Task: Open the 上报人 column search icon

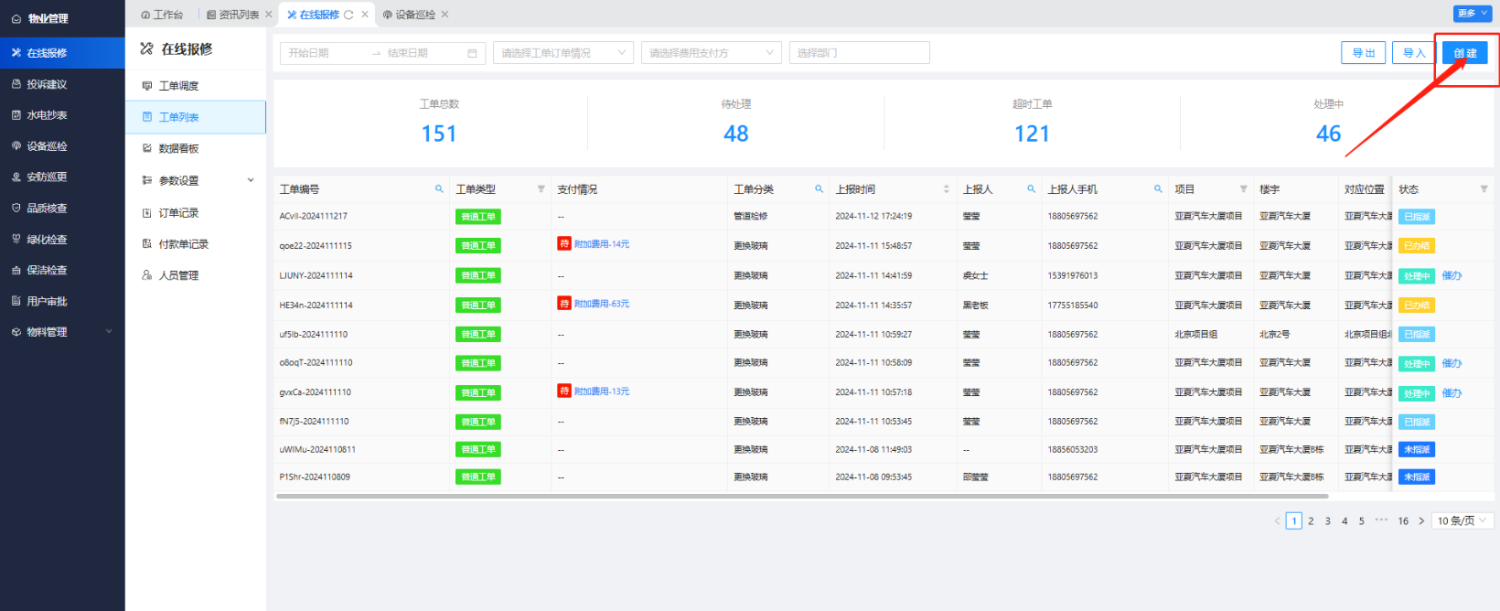Action: (1030, 189)
